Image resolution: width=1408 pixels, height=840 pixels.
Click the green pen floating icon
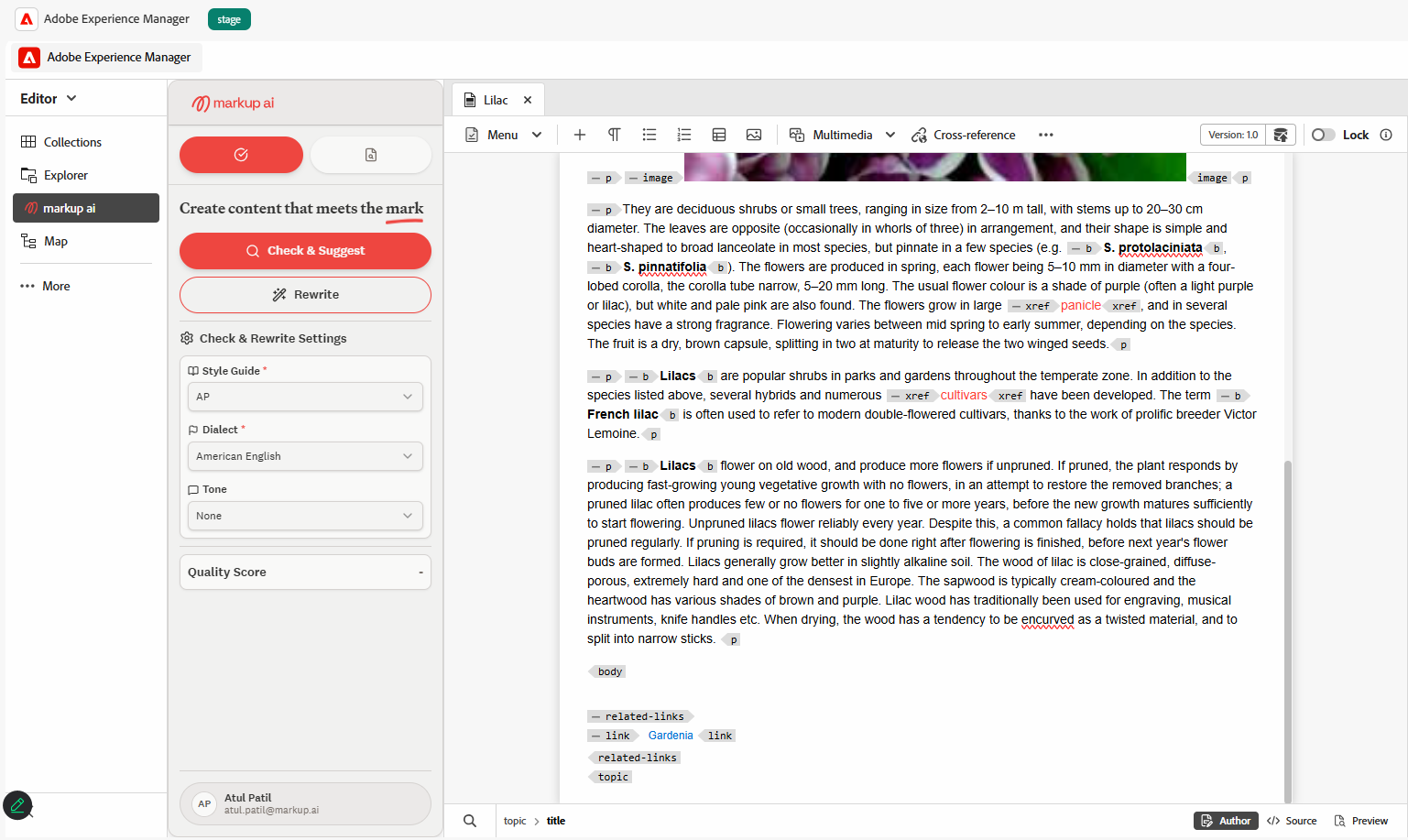[x=17, y=805]
